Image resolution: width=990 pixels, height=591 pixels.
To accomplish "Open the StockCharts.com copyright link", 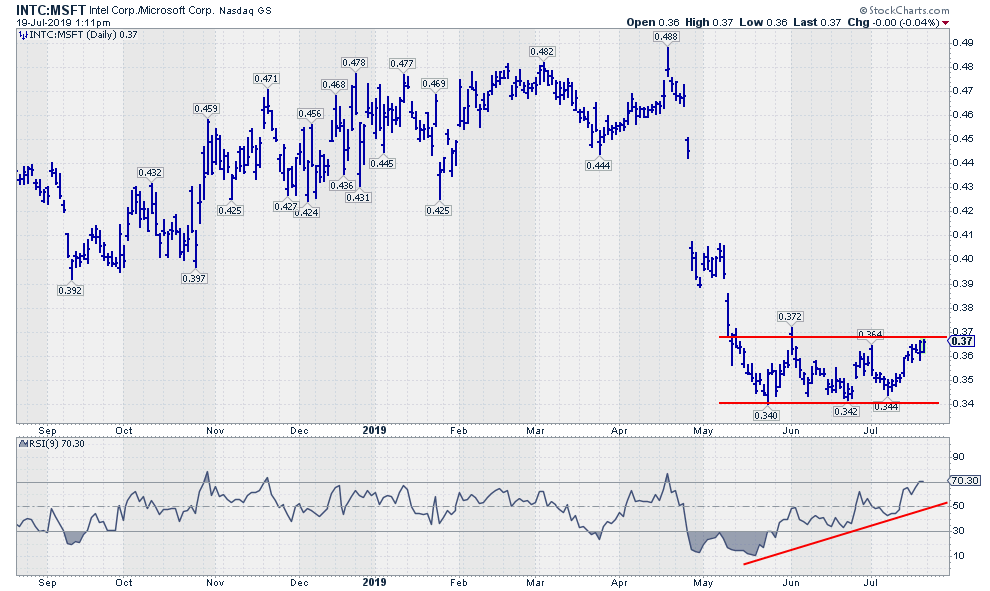I will click(904, 10).
